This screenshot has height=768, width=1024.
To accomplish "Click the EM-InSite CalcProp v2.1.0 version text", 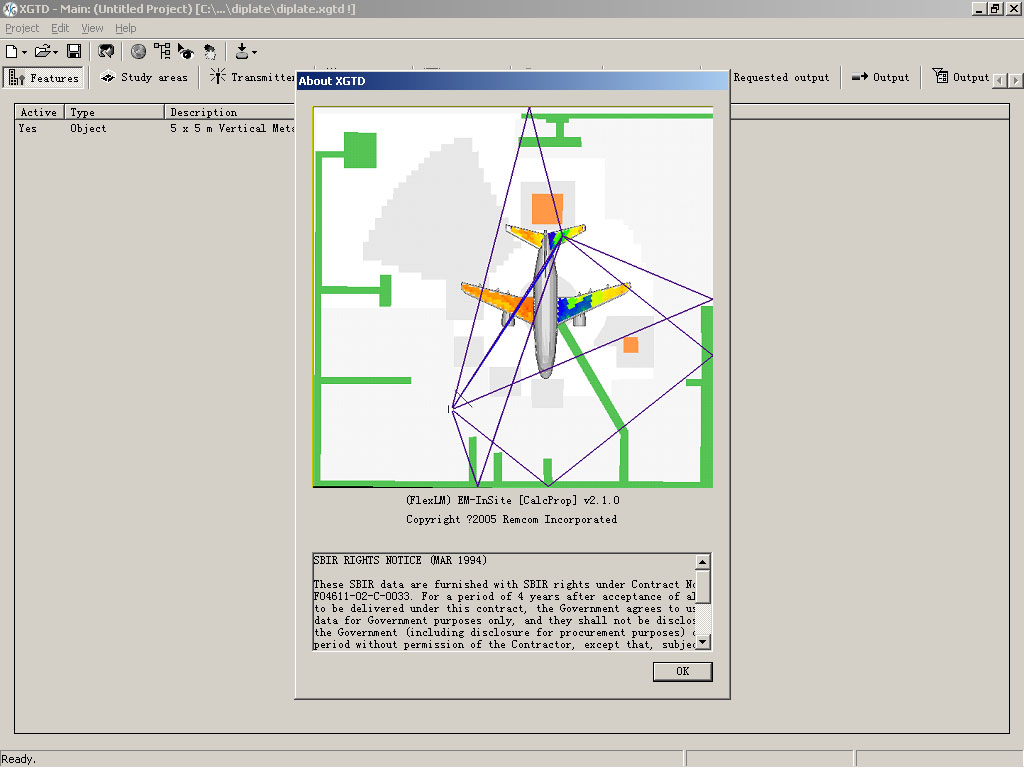I will 513,500.
